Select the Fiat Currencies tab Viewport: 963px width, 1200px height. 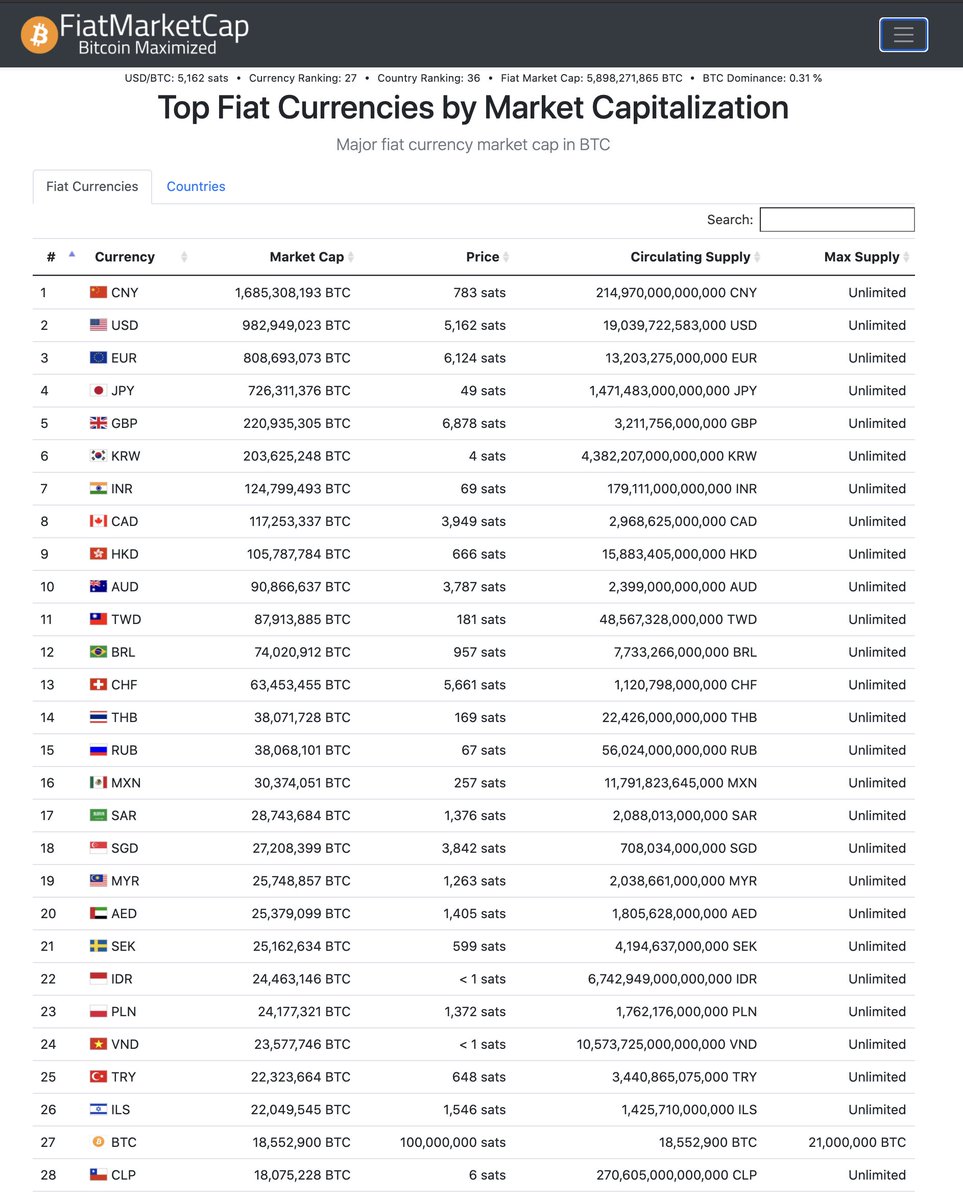coord(92,186)
